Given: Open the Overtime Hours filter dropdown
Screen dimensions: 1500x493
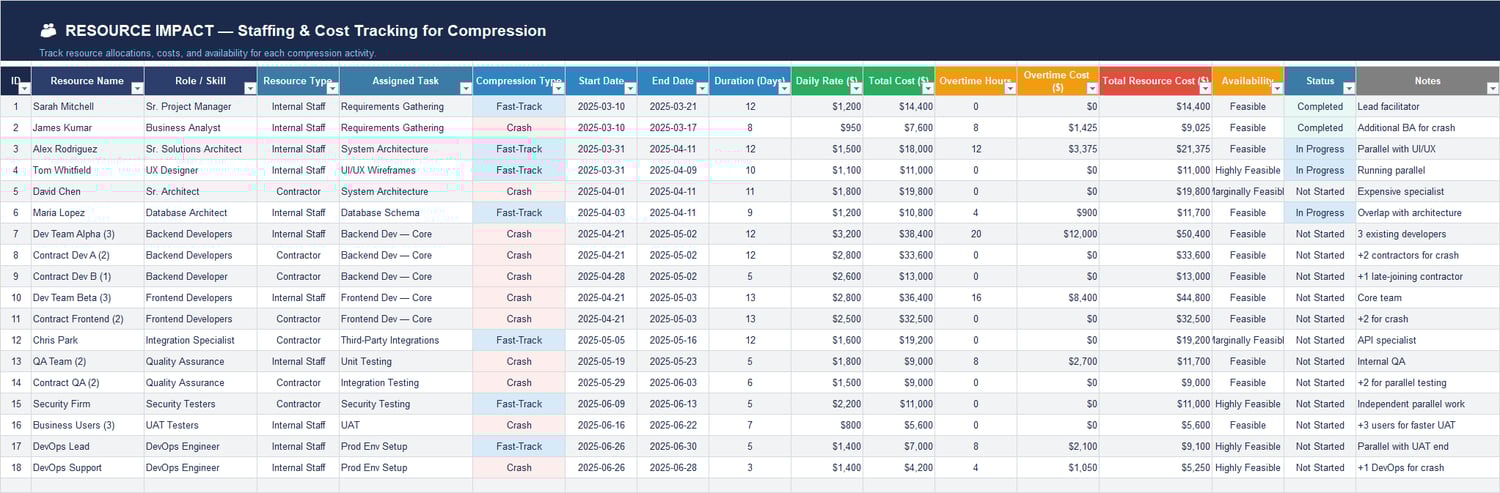Looking at the screenshot, I should (x=1010, y=88).
